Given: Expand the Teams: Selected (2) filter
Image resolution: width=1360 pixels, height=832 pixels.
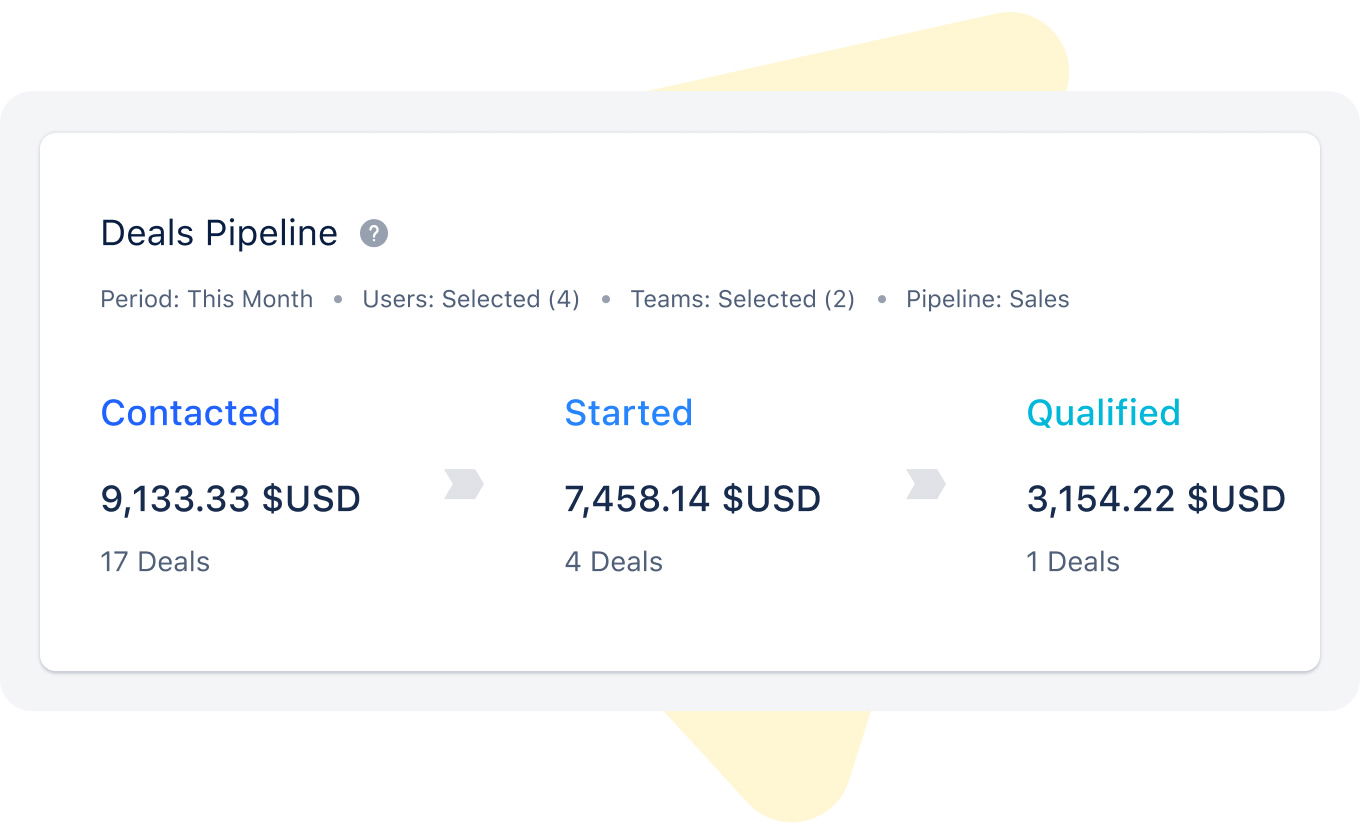Looking at the screenshot, I should pyautogui.click(x=742, y=299).
